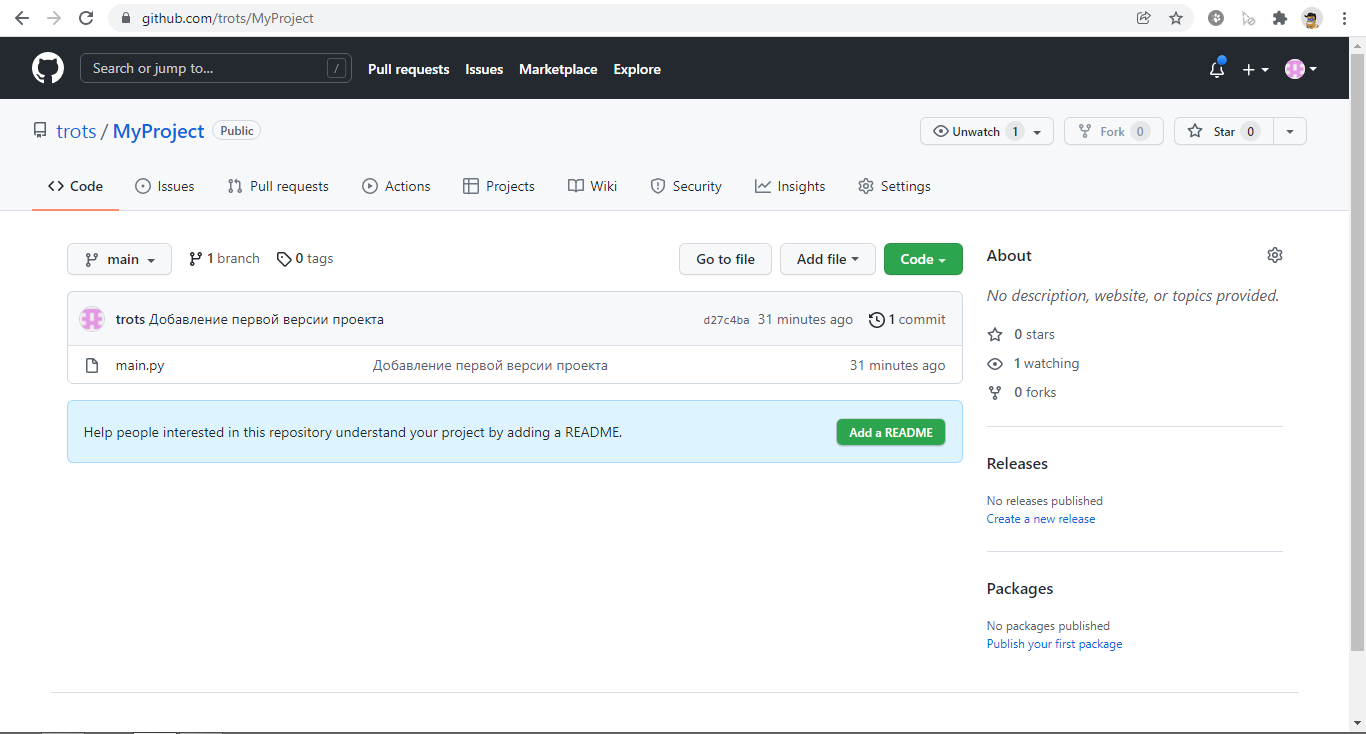
Task: Open the browser extensions puzzle icon
Action: (1279, 18)
